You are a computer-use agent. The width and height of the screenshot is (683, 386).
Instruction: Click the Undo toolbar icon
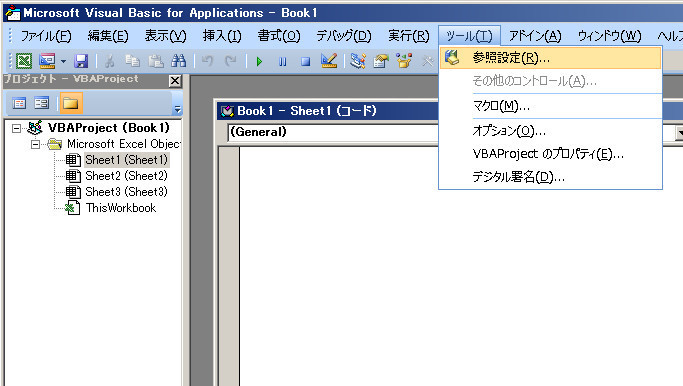click(207, 61)
